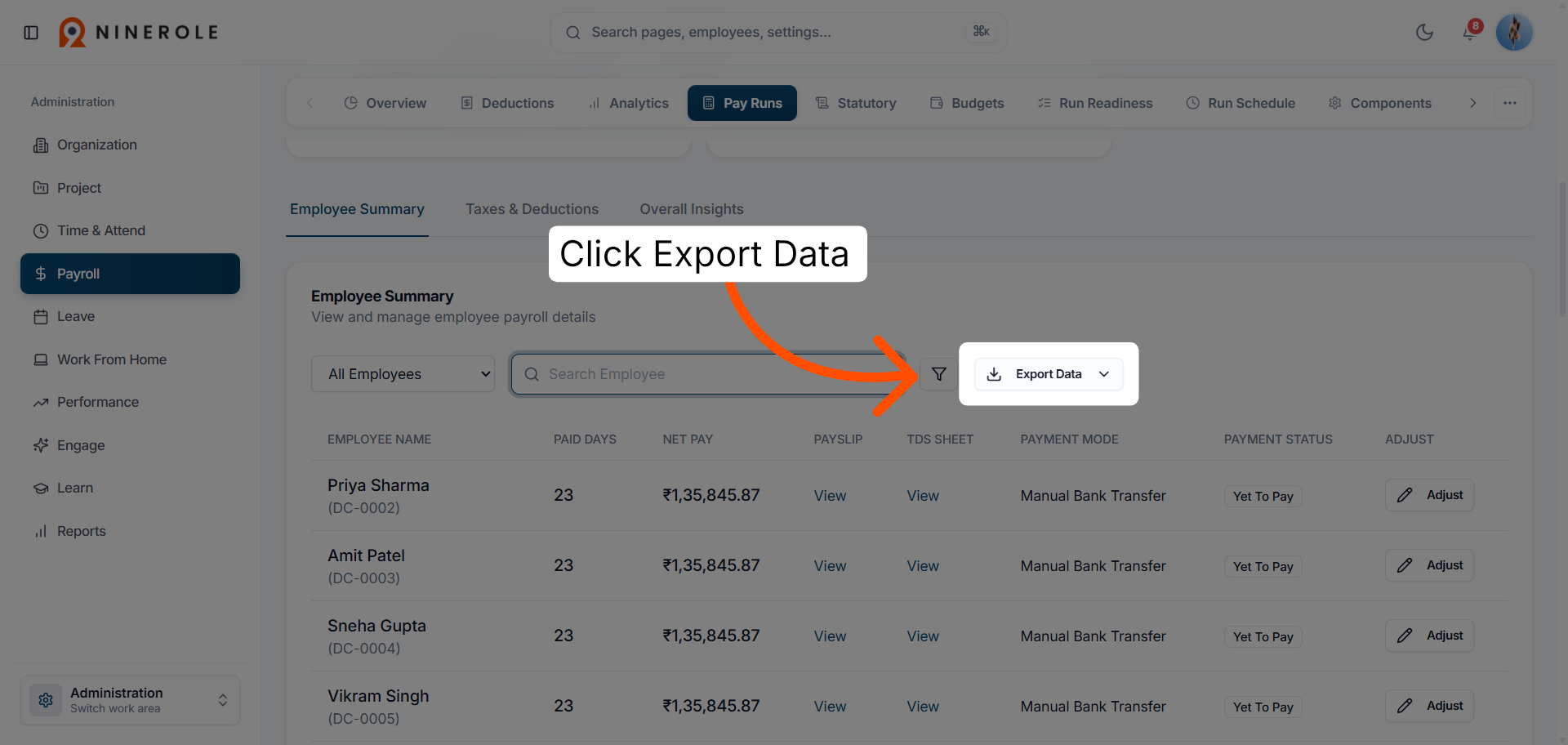The image size is (1568, 745).
Task: Switch to Overall Insights sub-tab
Action: 692,209
